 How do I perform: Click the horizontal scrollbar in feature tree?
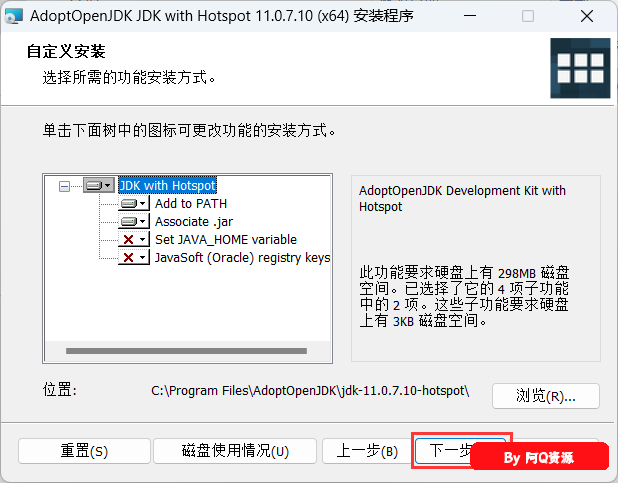[x=186, y=351]
